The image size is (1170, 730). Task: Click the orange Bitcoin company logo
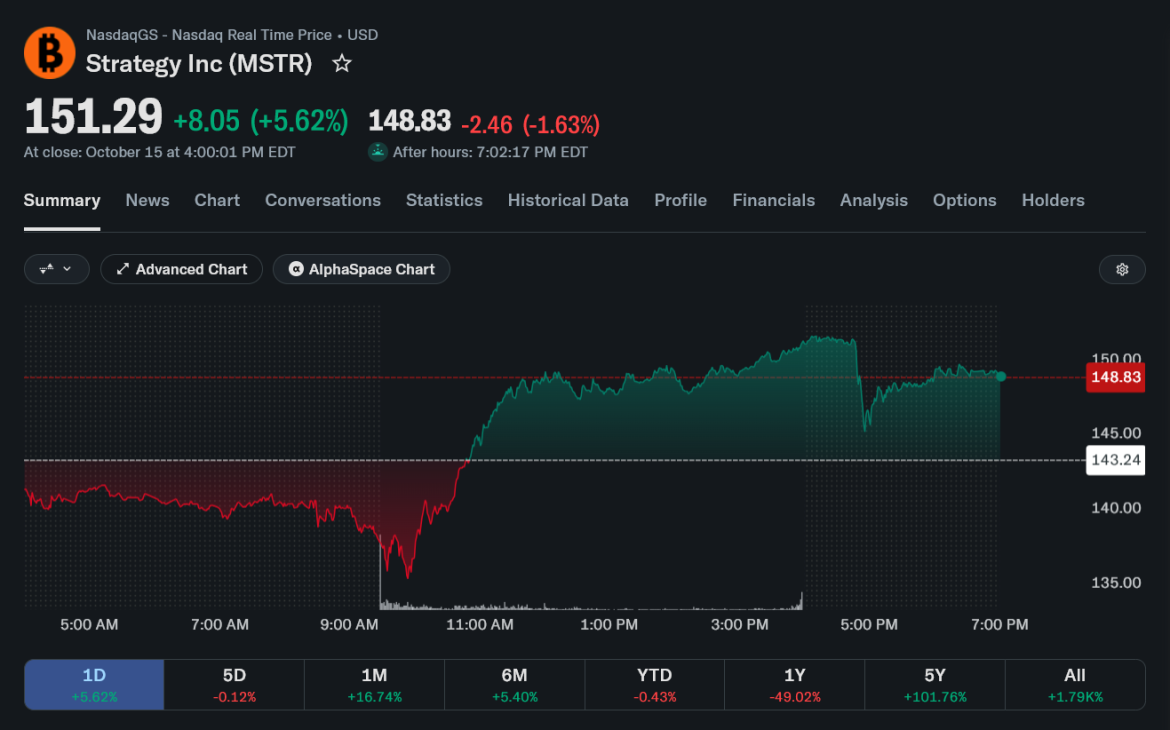coord(49,53)
